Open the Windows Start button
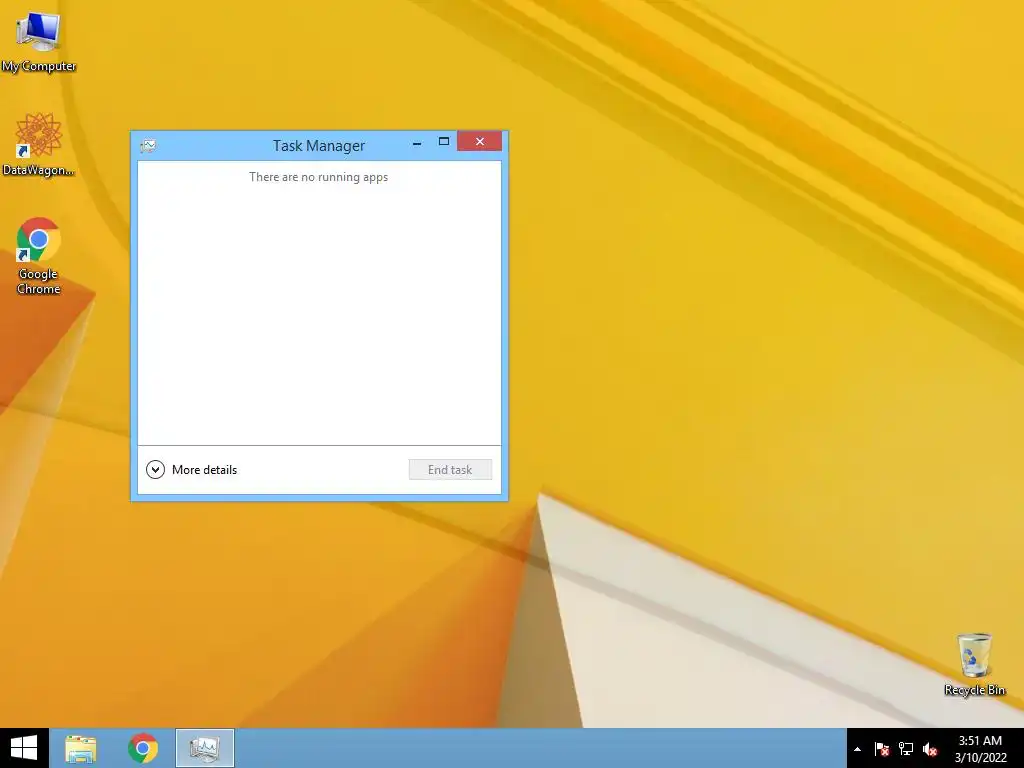1024x768 pixels. pos(24,748)
